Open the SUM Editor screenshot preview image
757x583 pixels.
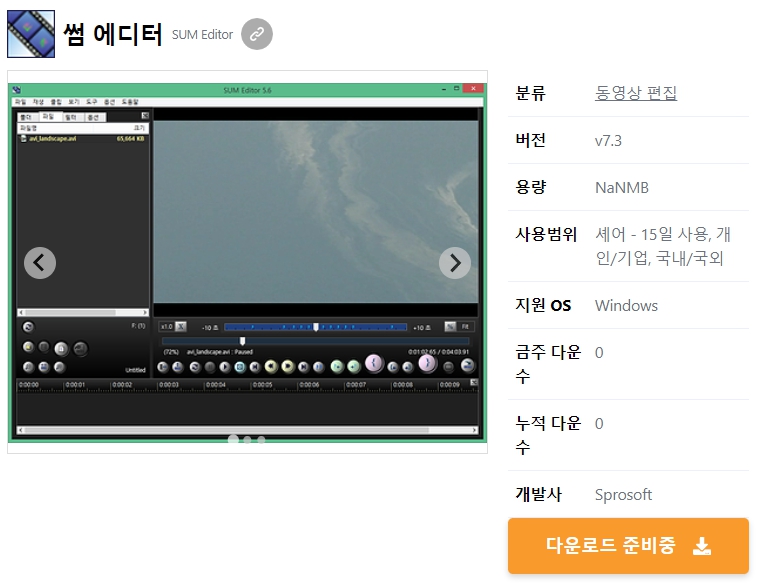coord(247,262)
